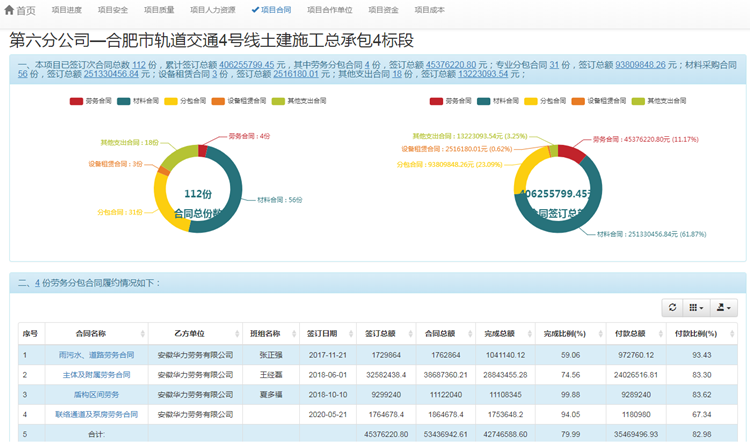The height and width of the screenshot is (442, 750).
Task: Open the table export dropdown
Action: click(x=725, y=307)
